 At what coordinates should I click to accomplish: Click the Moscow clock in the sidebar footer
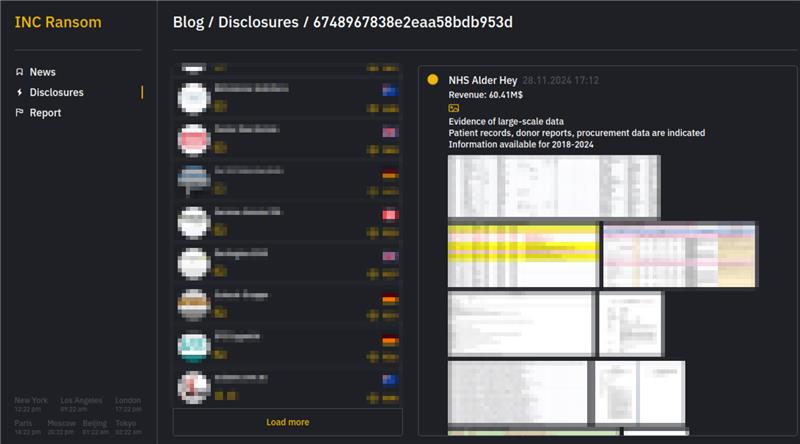point(61,428)
